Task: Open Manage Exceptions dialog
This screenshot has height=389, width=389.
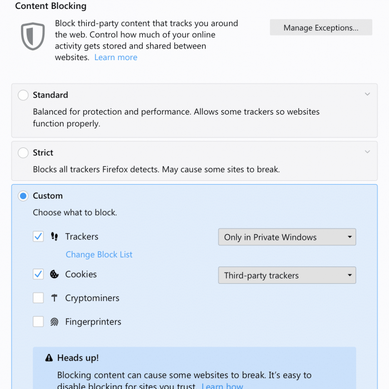Action: [x=321, y=27]
